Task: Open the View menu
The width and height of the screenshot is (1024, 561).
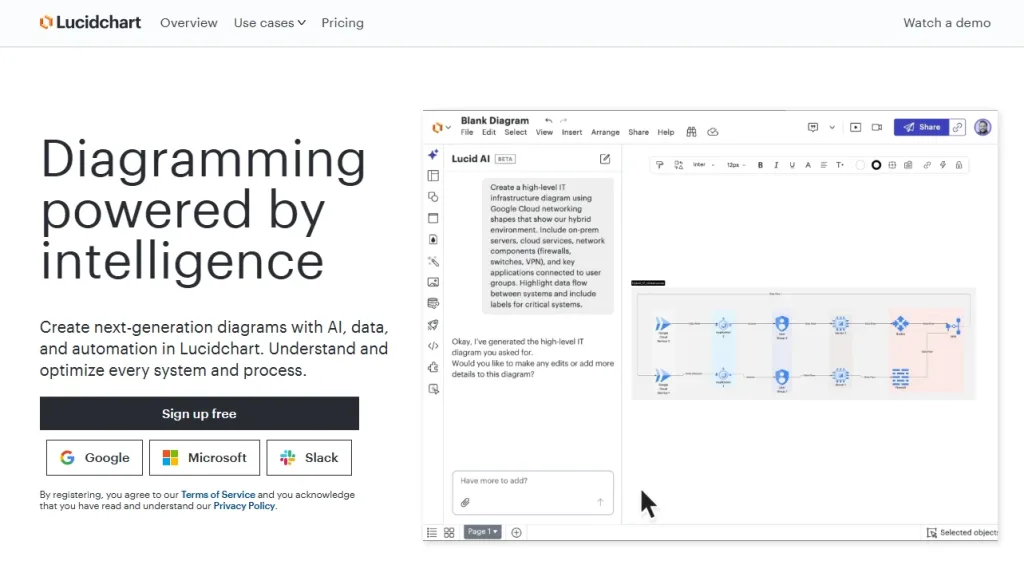Action: pyautogui.click(x=544, y=132)
